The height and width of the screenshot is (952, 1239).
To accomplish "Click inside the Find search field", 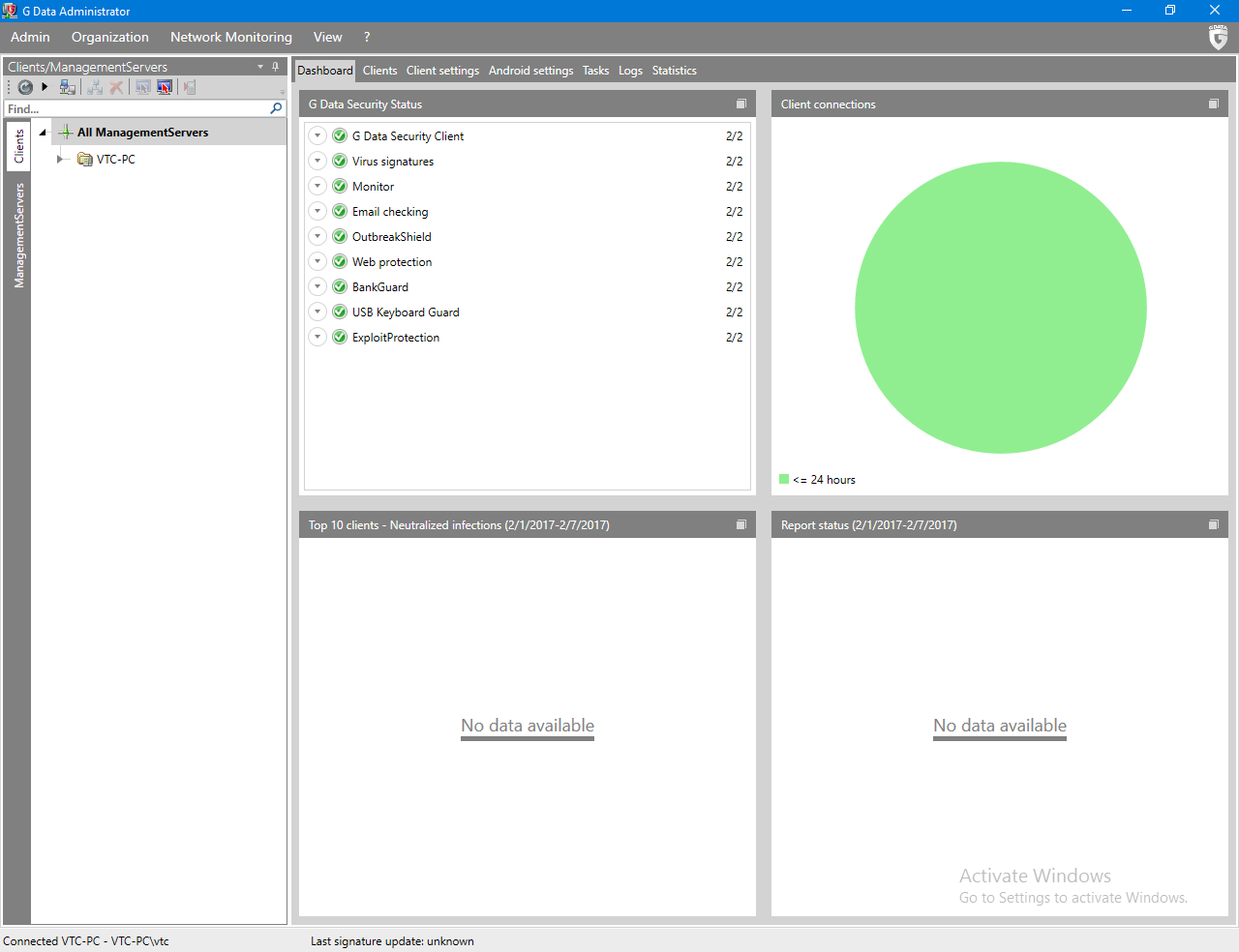I will (136, 108).
